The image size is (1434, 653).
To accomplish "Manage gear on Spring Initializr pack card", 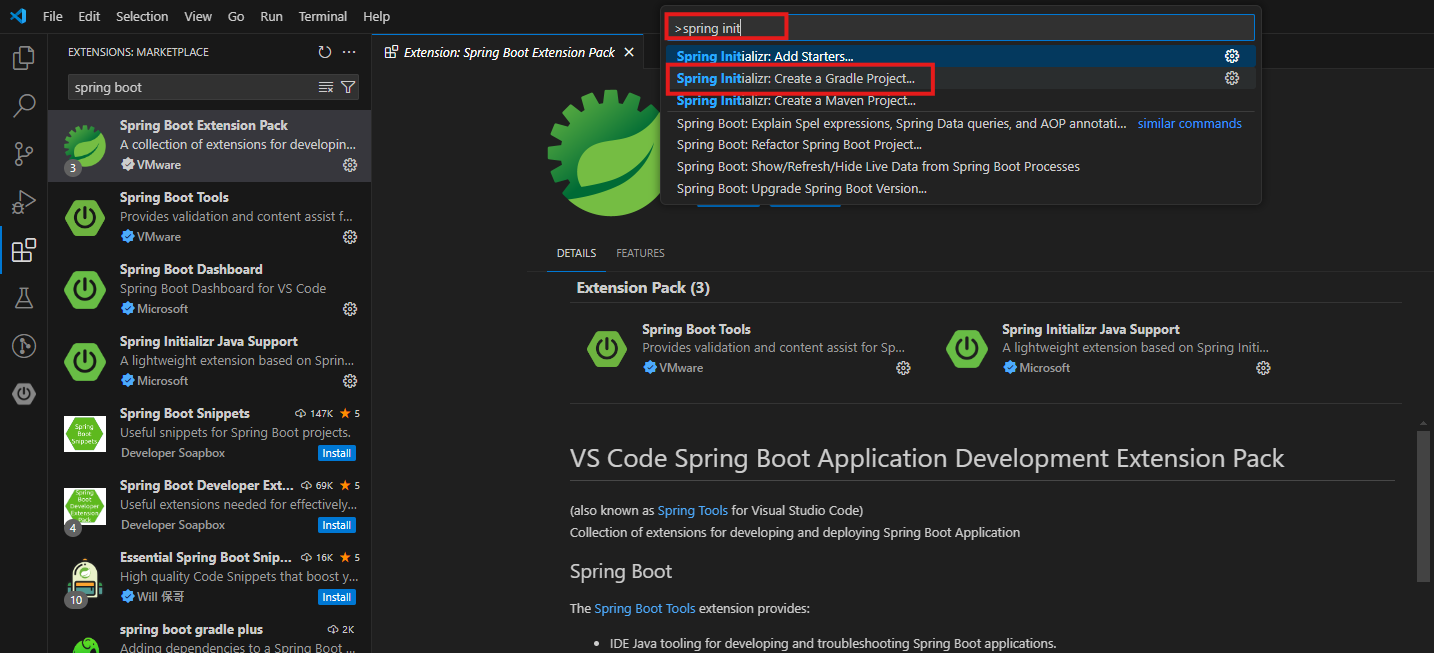I will (1263, 368).
